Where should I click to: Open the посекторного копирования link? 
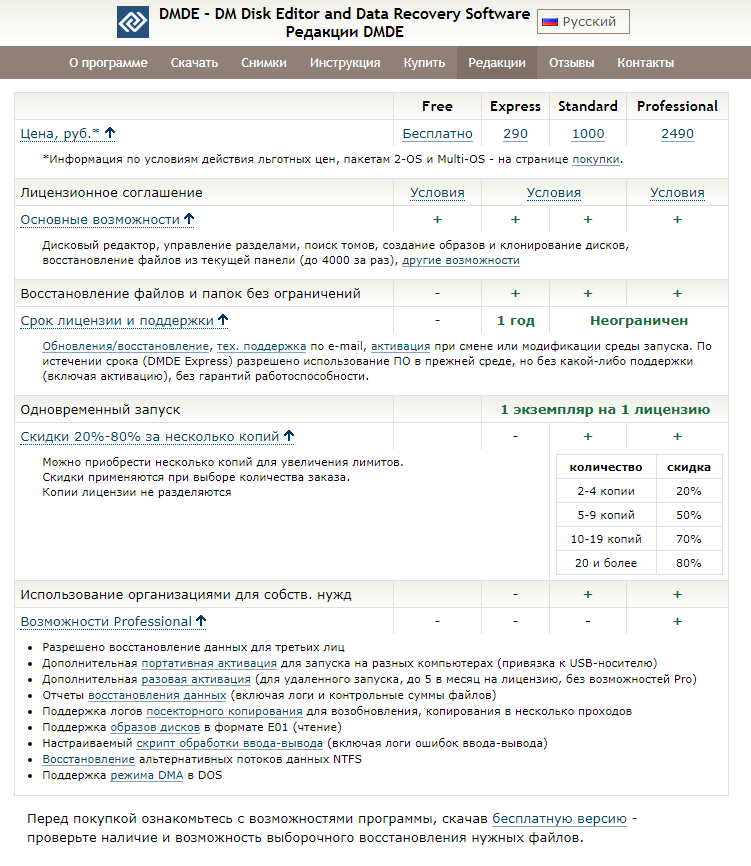tap(224, 711)
